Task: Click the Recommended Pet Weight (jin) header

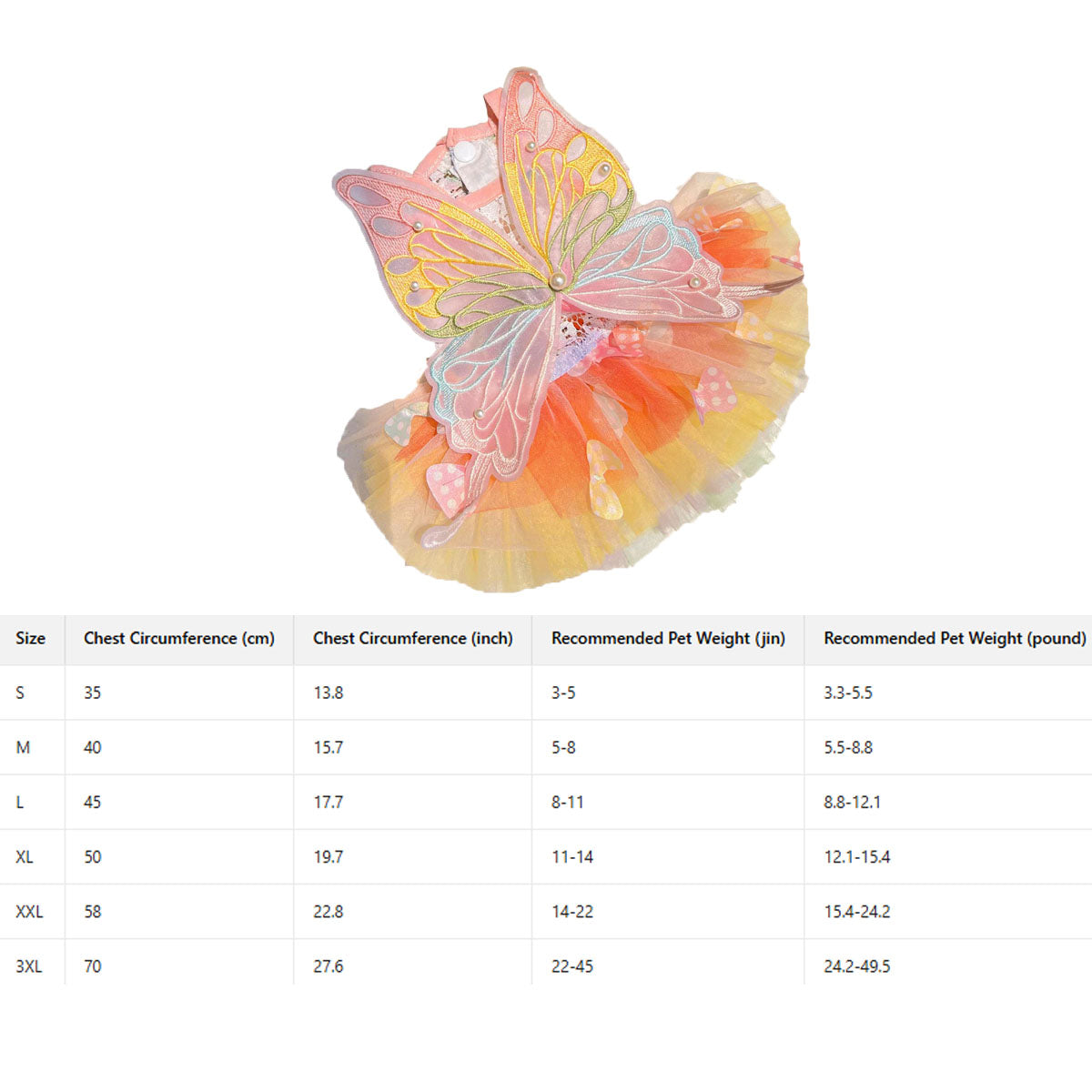Action: 668,639
